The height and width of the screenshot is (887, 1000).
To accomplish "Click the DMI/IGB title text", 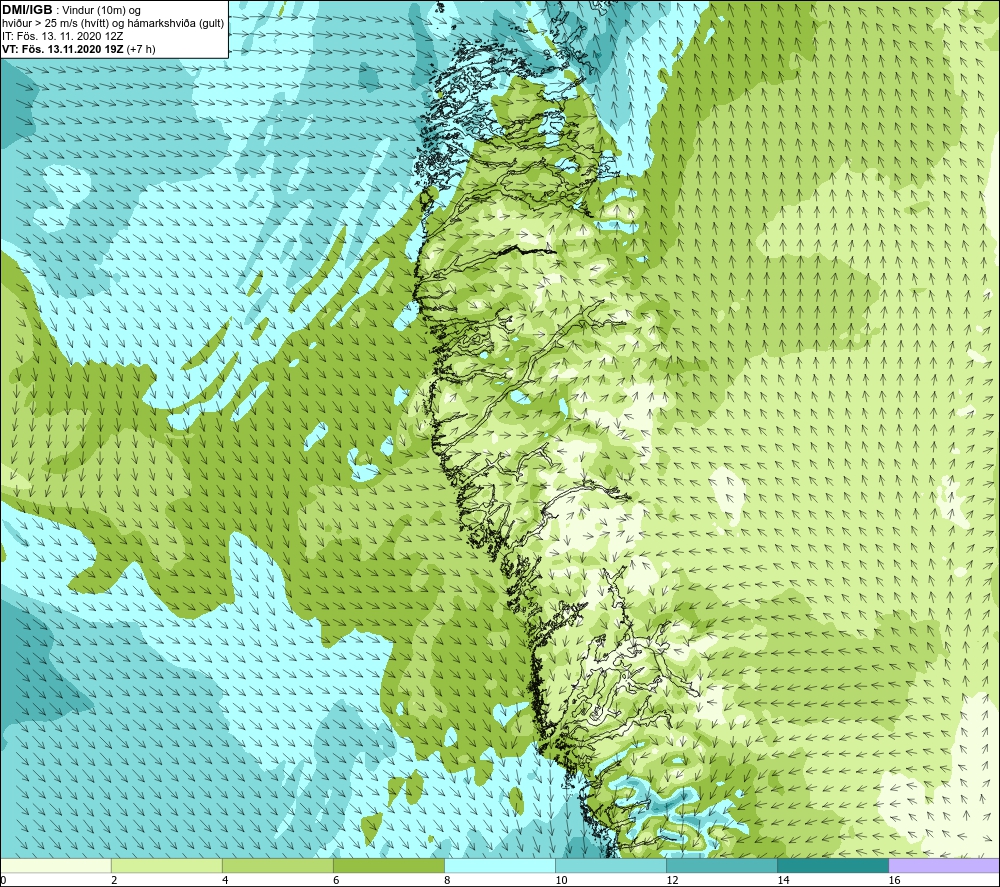I will [x=27, y=10].
